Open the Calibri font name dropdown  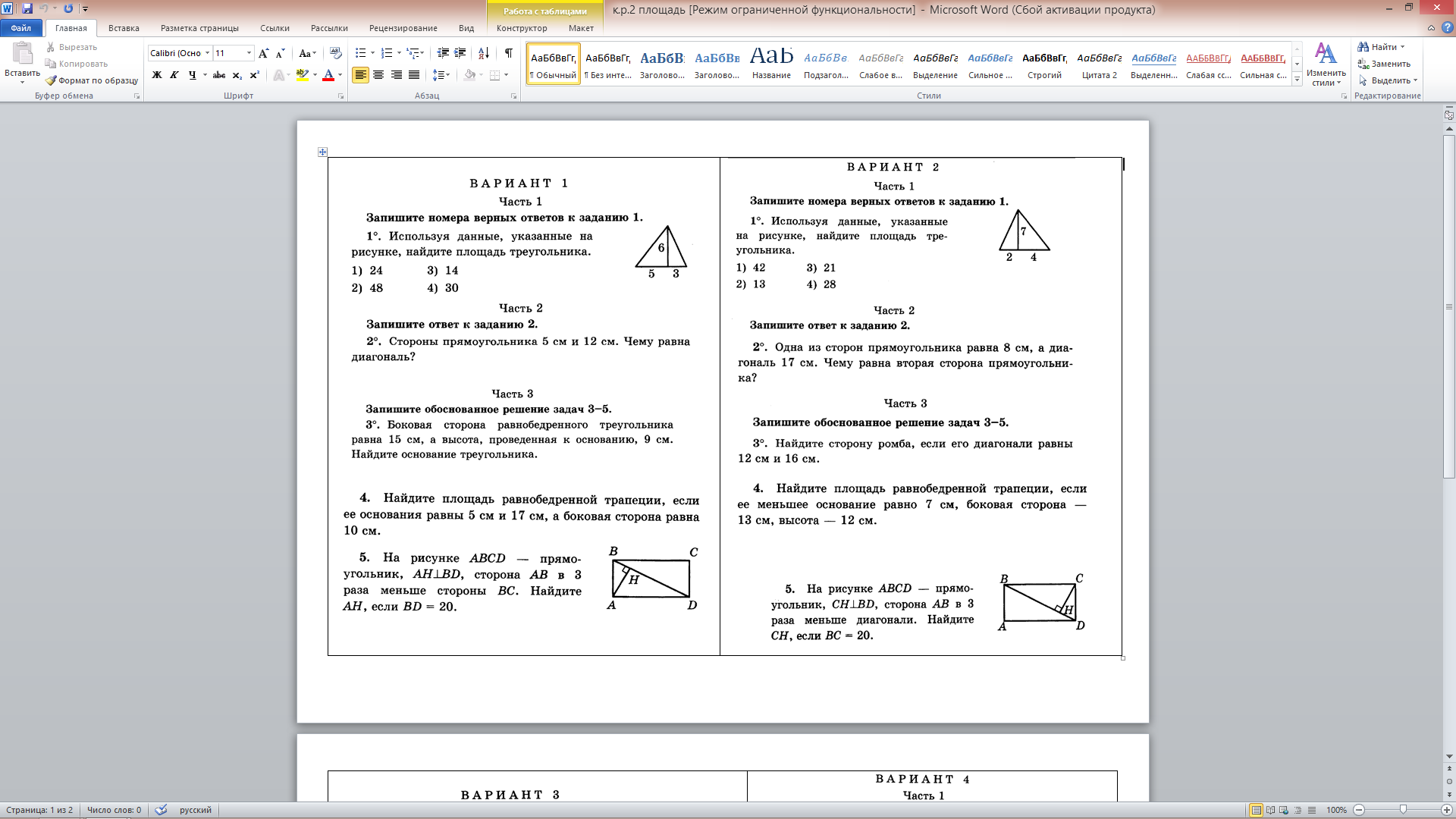(x=207, y=53)
